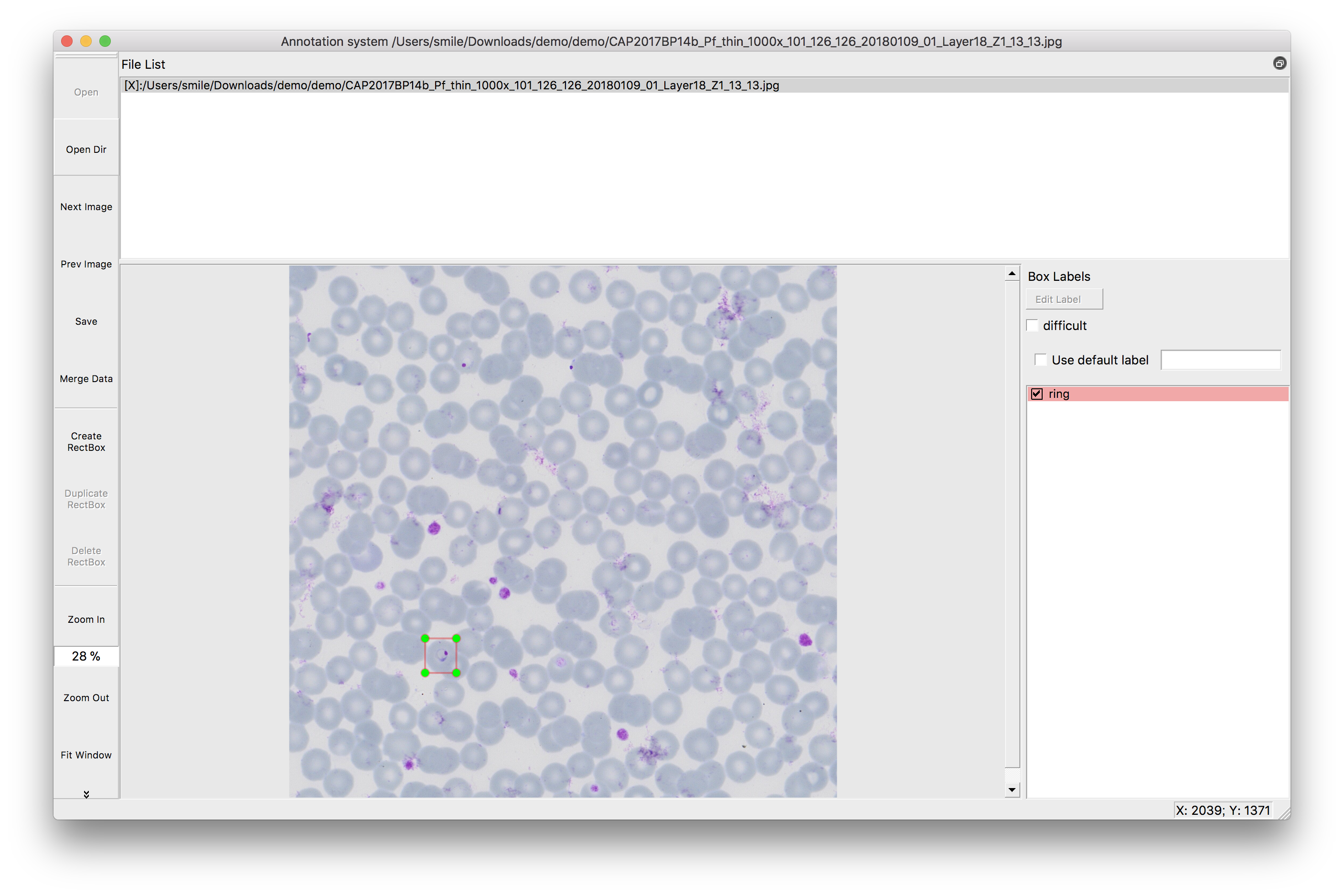This screenshot has height=896, width=1344.
Task: Click the 28 % zoom value field
Action: (x=85, y=656)
